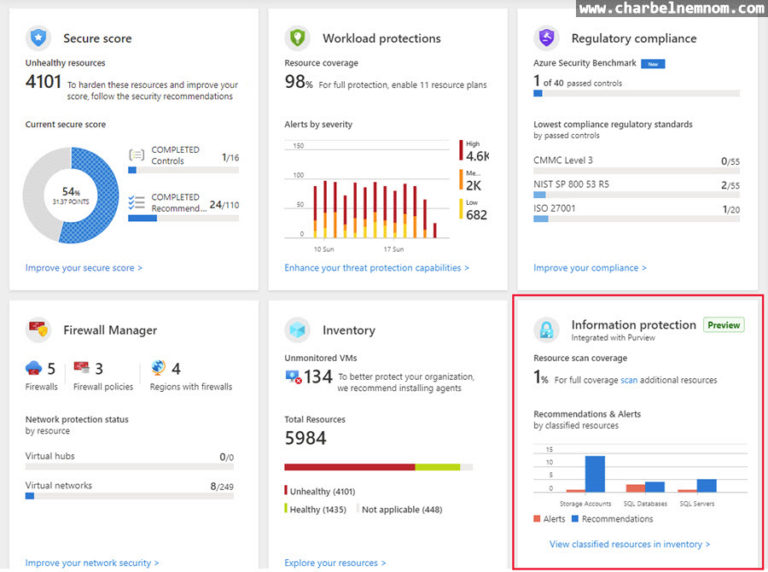768x572 pixels.
Task: Click the New badge beside Azure Security Benchmark
Action: [x=653, y=64]
